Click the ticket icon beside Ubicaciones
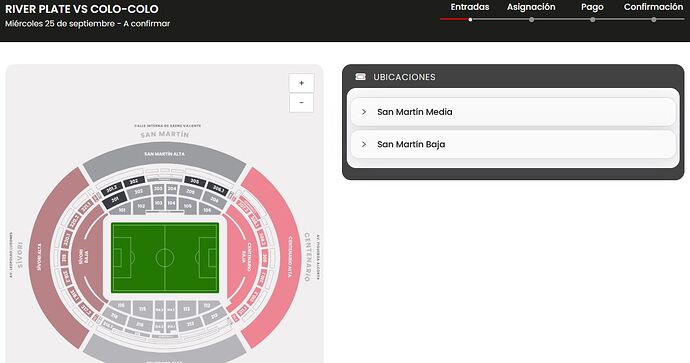Image resolution: width=690 pixels, height=363 pixels. click(360, 77)
